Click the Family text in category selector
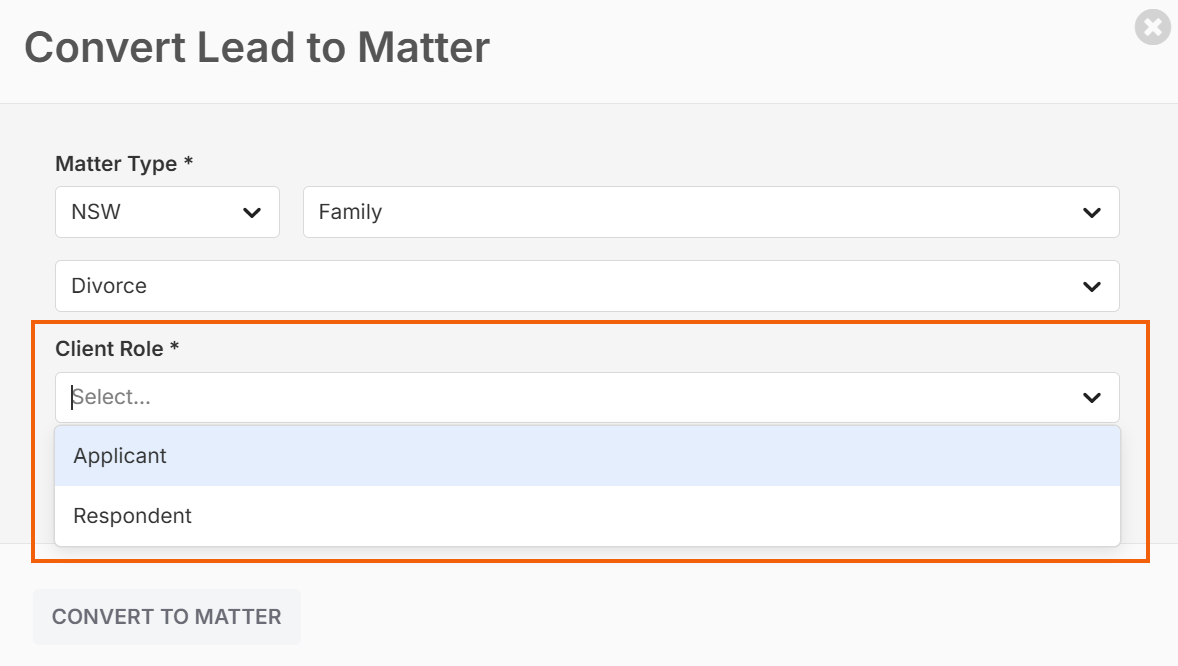The width and height of the screenshot is (1178, 666). pyautogui.click(x=350, y=212)
